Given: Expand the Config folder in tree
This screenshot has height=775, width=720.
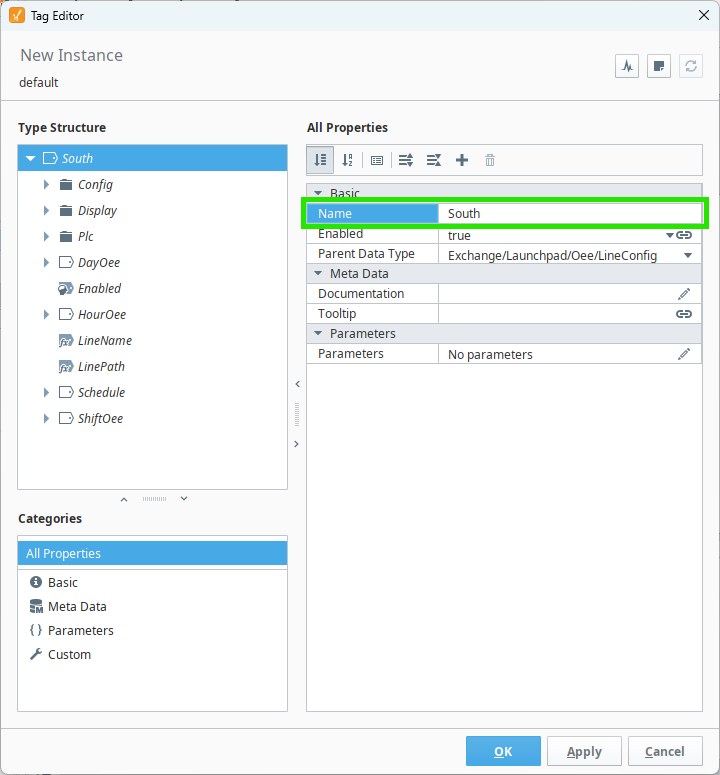Looking at the screenshot, I should [x=46, y=185].
